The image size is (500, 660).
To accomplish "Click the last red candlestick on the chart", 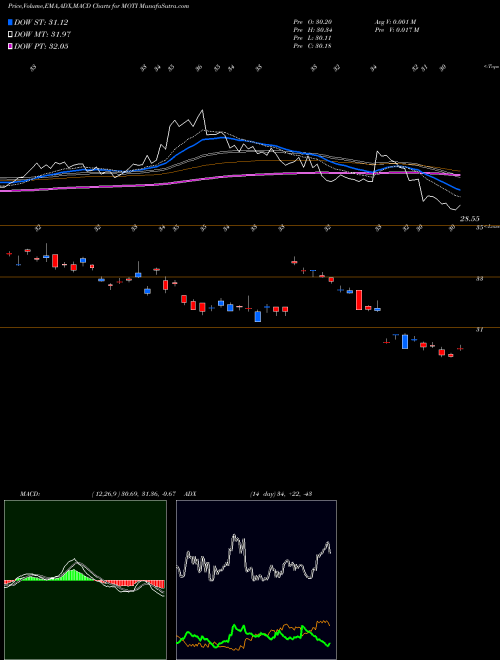I will [x=460, y=348].
